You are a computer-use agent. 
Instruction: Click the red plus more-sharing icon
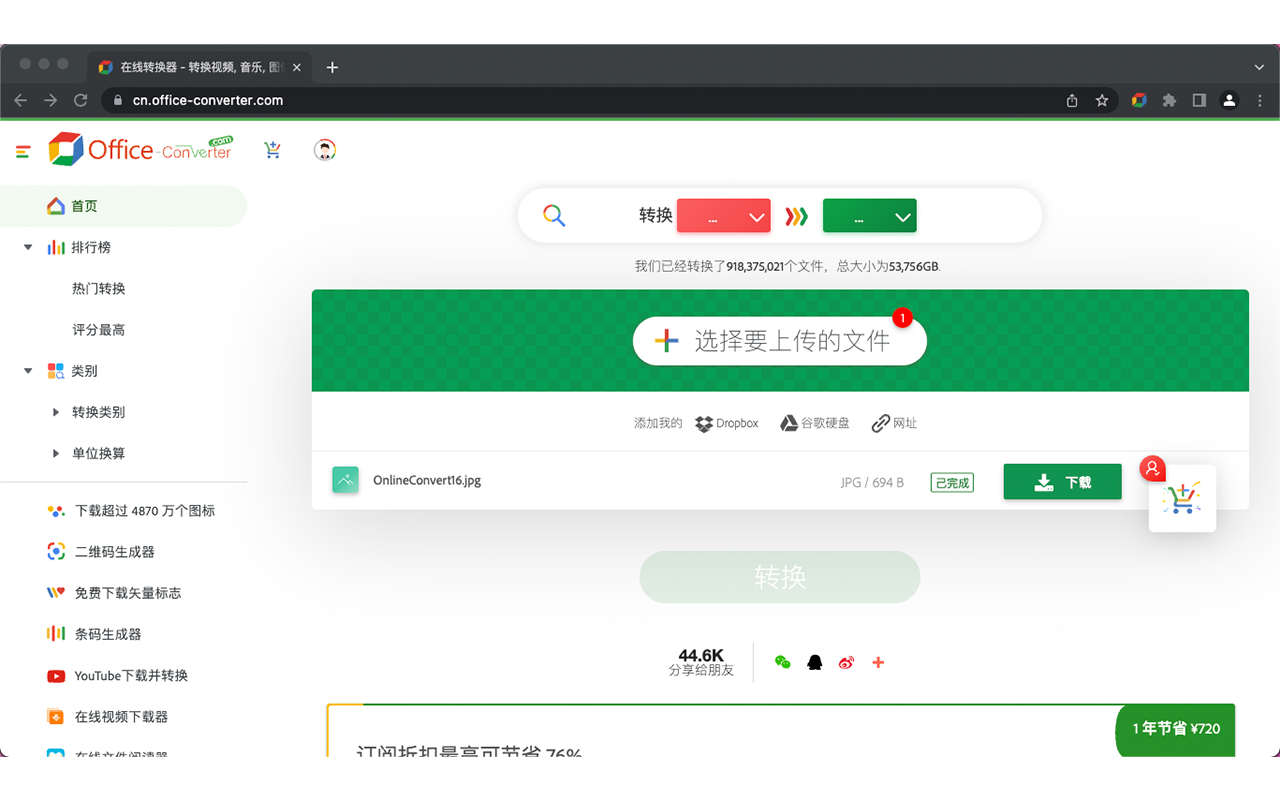[878, 662]
